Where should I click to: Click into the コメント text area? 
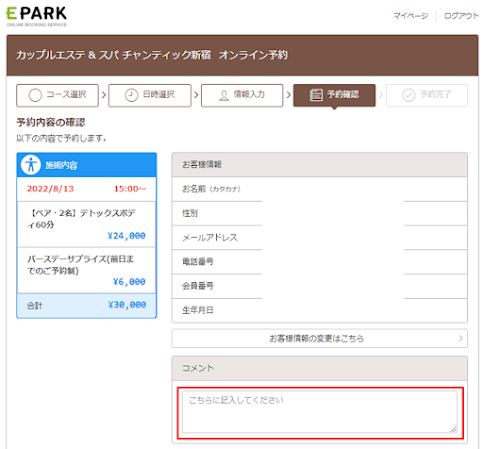point(320,412)
